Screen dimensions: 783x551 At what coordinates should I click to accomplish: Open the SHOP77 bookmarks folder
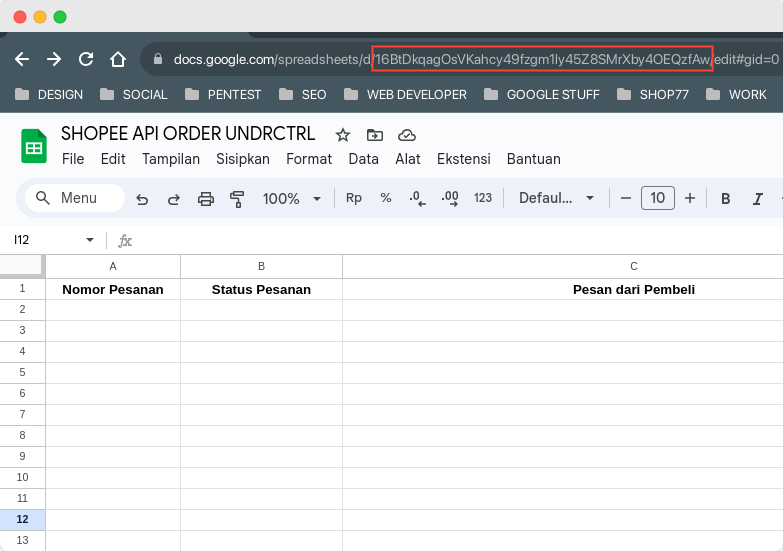click(653, 94)
